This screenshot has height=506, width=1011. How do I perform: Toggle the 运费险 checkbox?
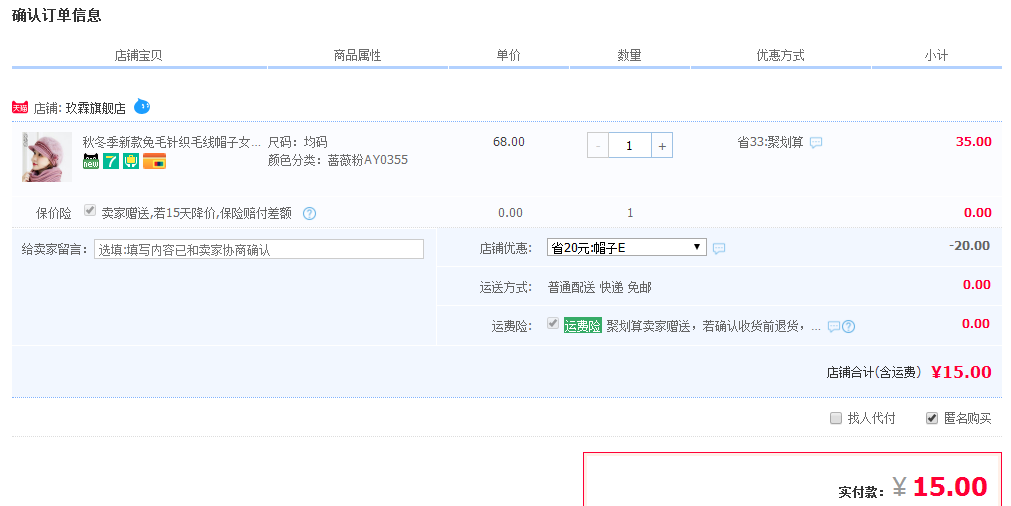(553, 324)
